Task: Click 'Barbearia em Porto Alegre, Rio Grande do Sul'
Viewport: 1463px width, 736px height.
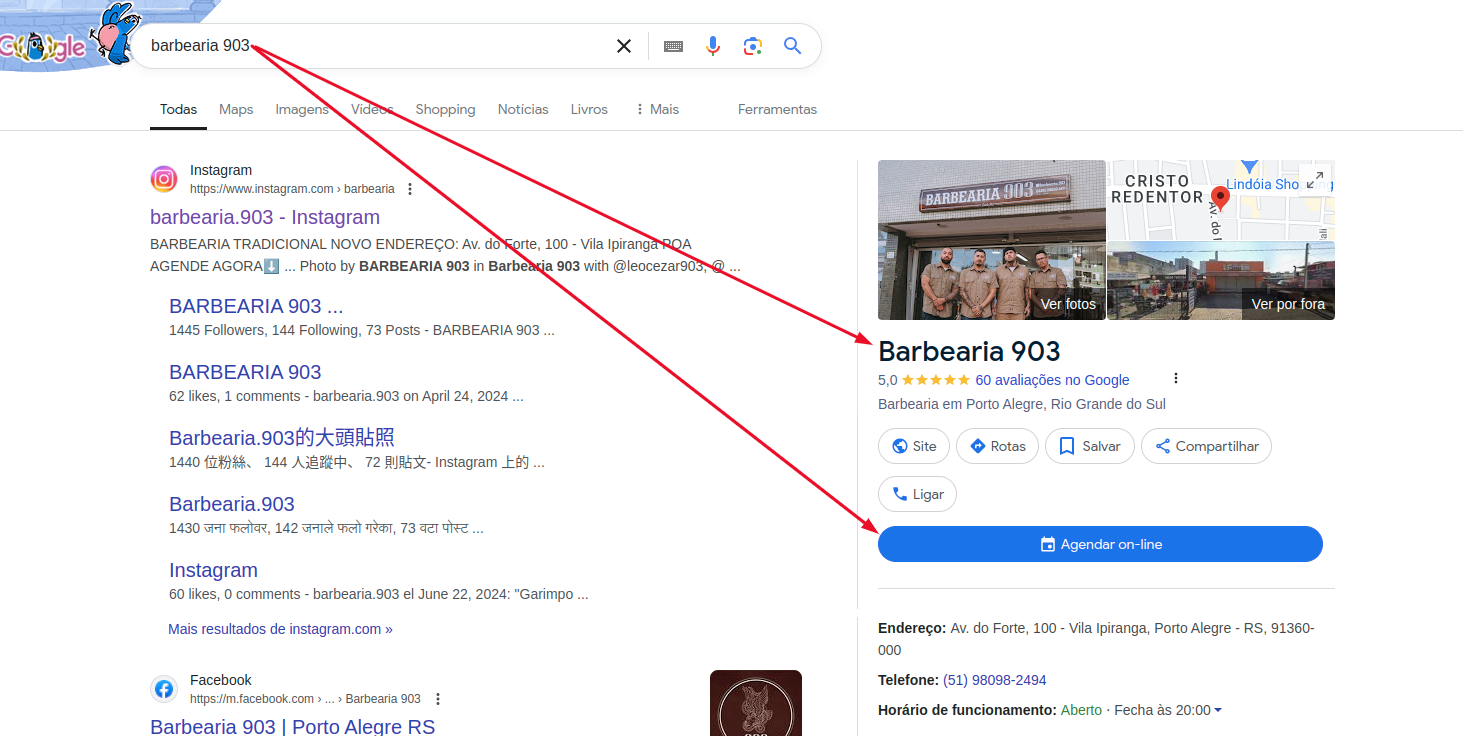Action: [1022, 404]
